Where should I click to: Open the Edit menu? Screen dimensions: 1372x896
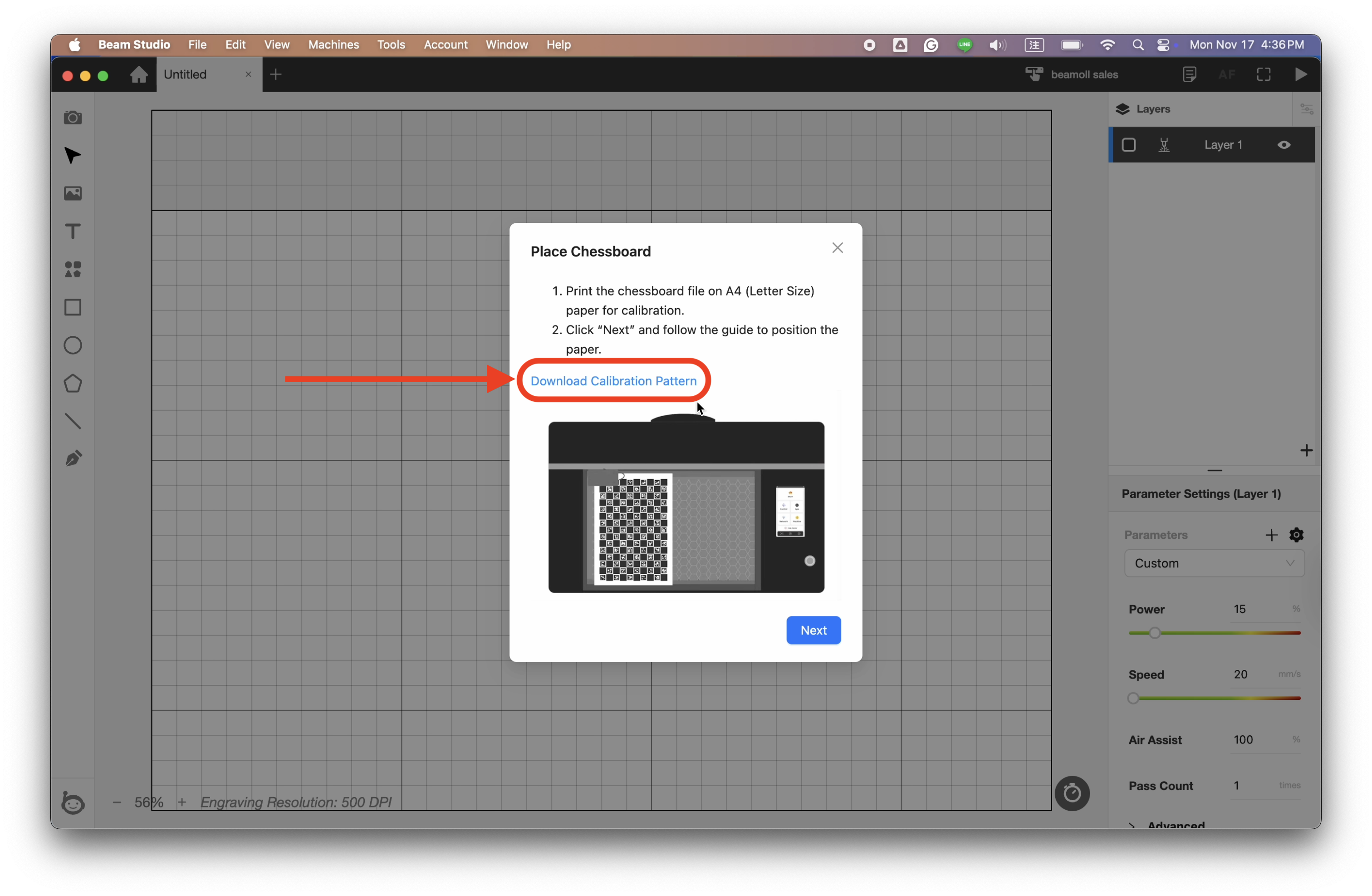[235, 44]
